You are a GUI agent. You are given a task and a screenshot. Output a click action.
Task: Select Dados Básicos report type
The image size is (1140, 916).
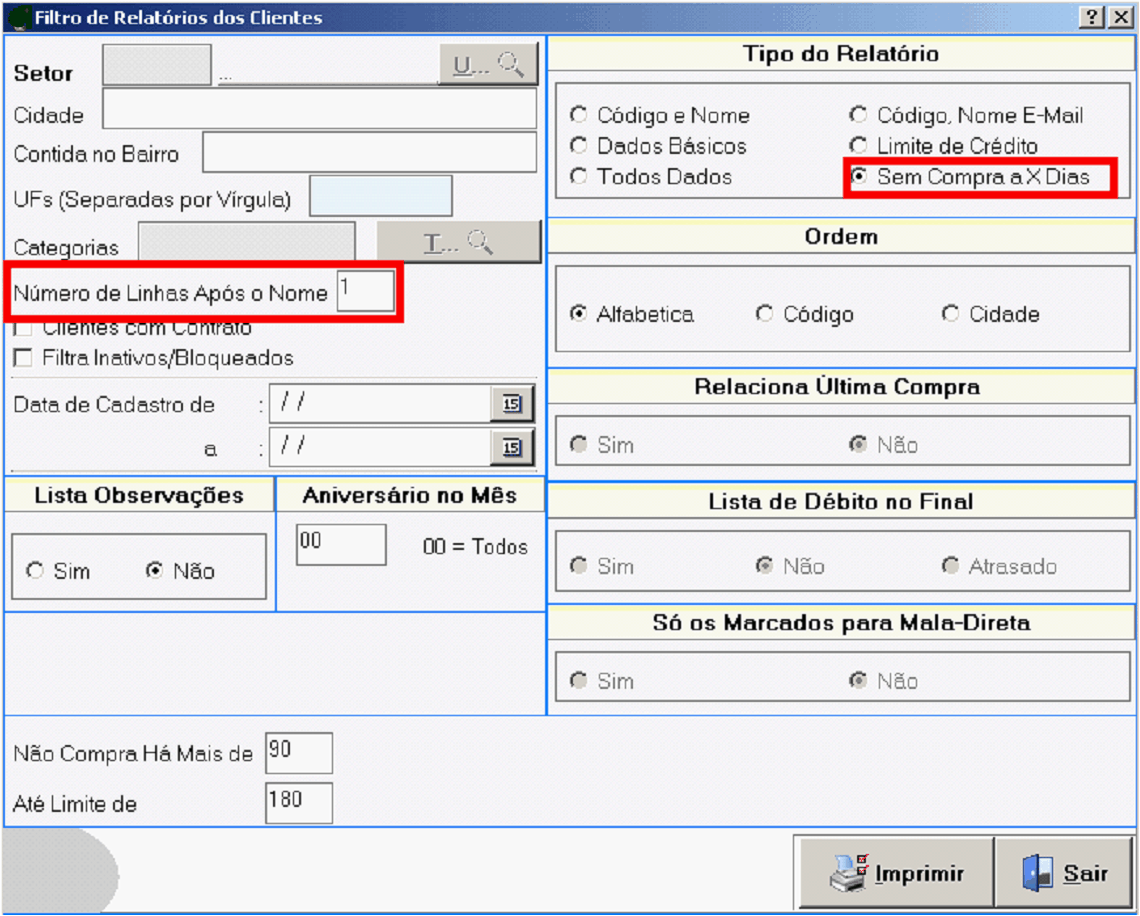coord(578,146)
